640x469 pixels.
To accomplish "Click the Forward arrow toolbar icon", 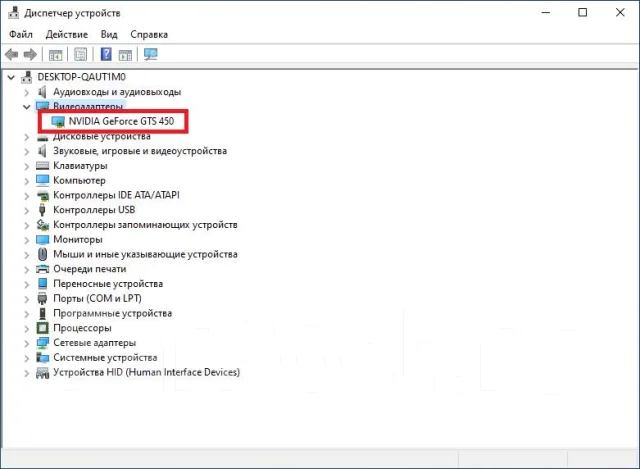I will tap(30, 54).
